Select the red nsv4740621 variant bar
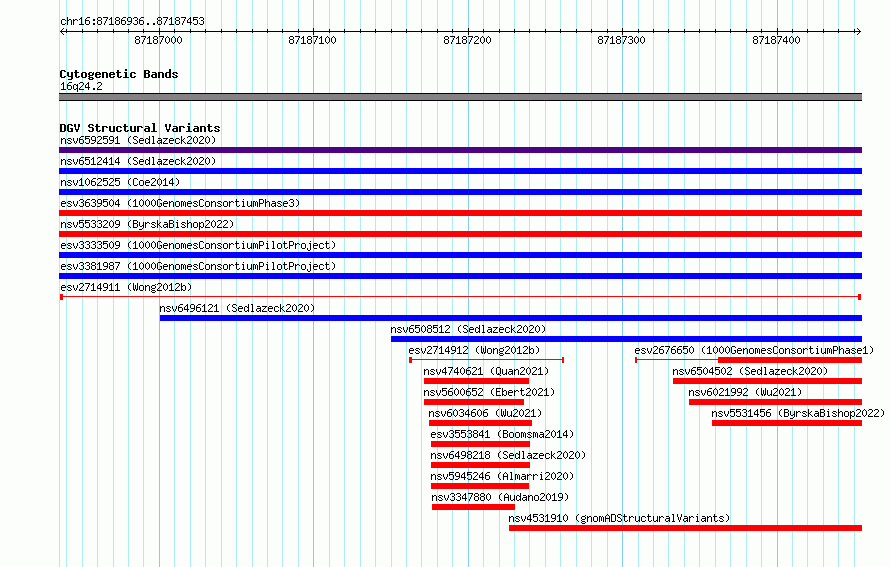This screenshot has height=567, width=890. pyautogui.click(x=476, y=381)
